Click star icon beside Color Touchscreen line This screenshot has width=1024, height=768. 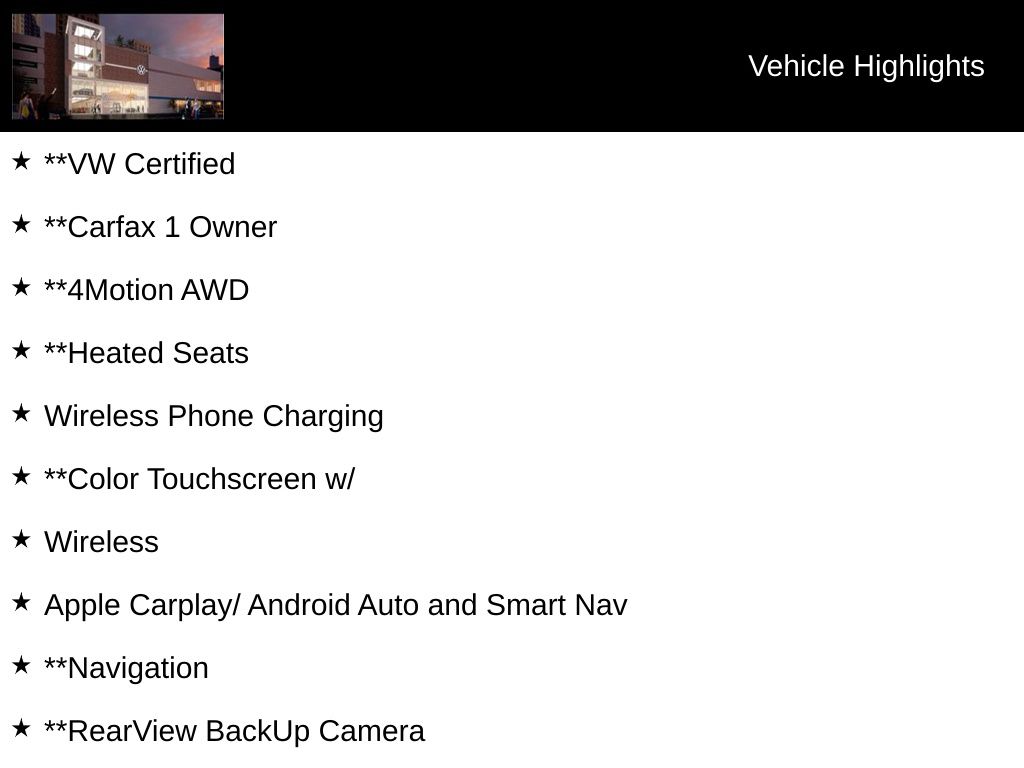tap(21, 476)
